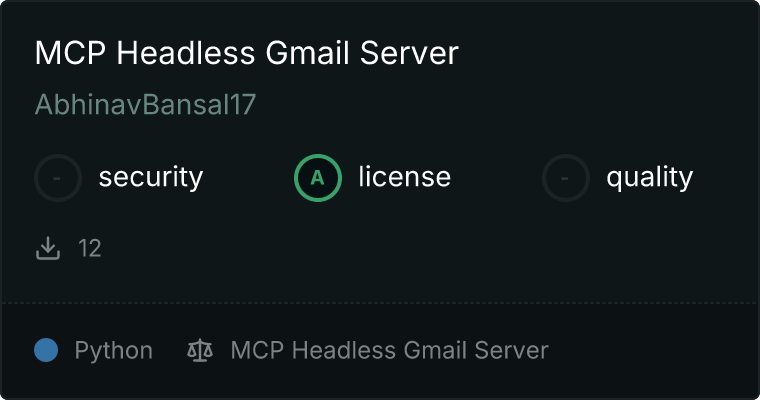Image resolution: width=760 pixels, height=400 pixels.
Task: Click the balance scale license icon
Action: click(x=200, y=350)
